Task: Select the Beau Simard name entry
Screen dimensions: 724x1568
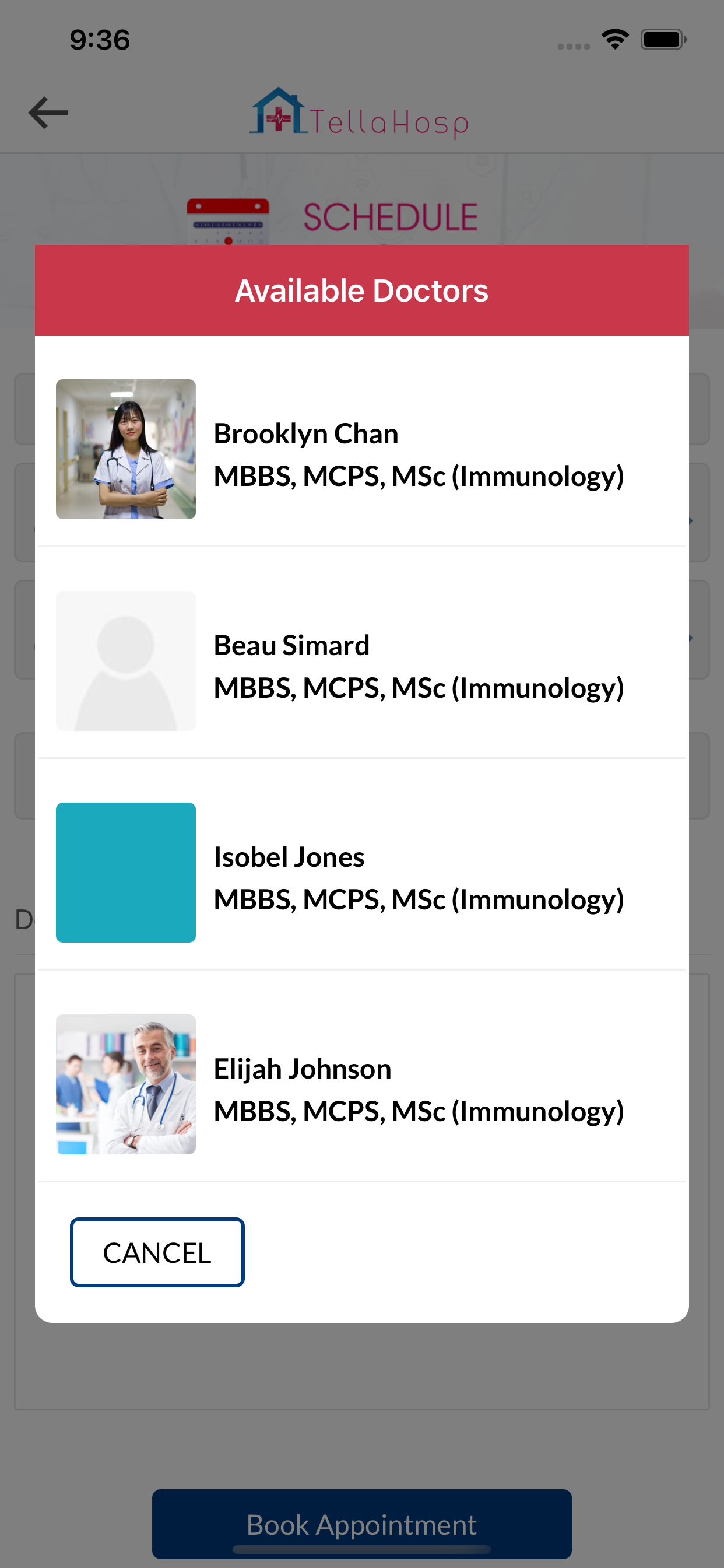Action: point(291,645)
